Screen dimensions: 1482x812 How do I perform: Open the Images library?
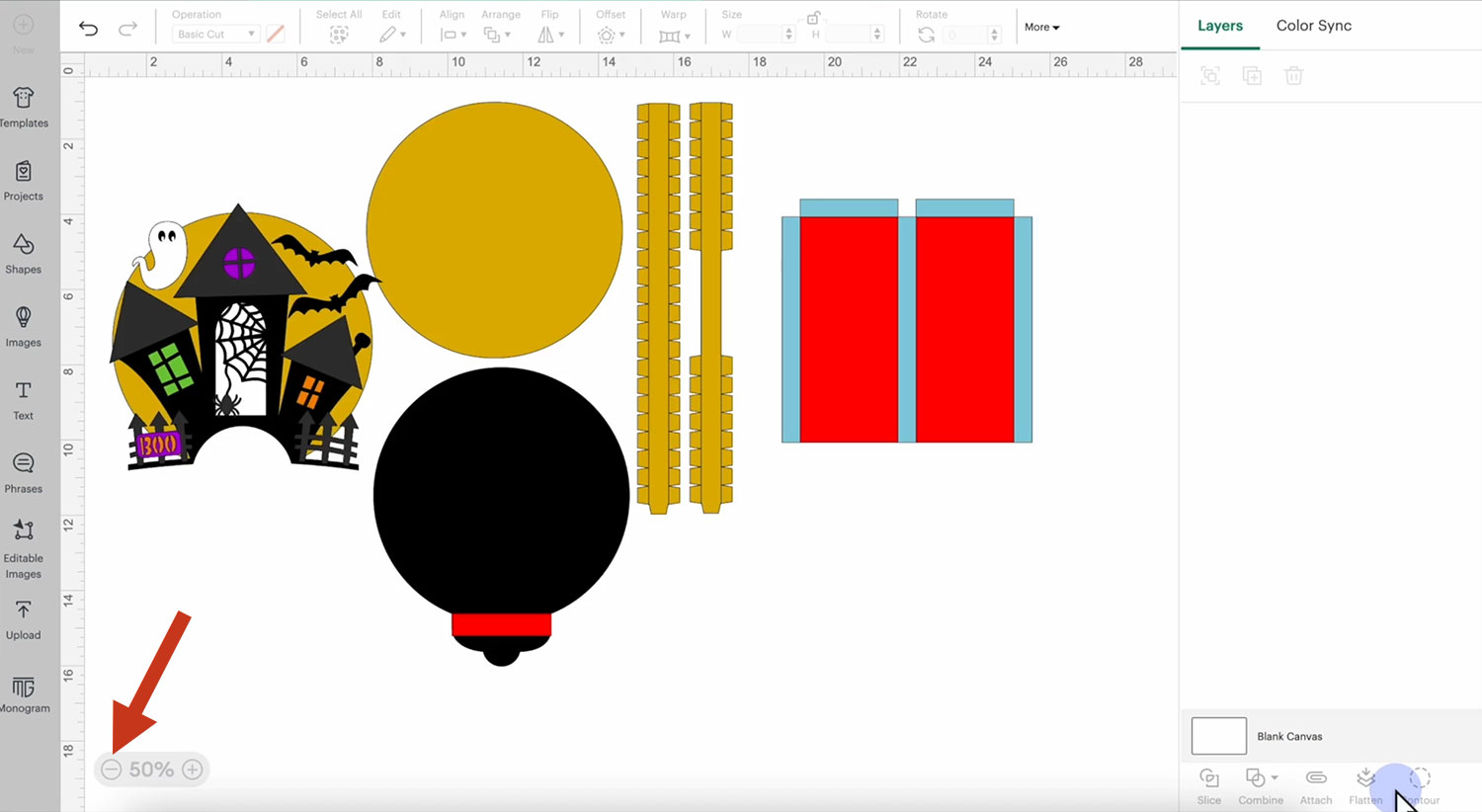point(24,327)
